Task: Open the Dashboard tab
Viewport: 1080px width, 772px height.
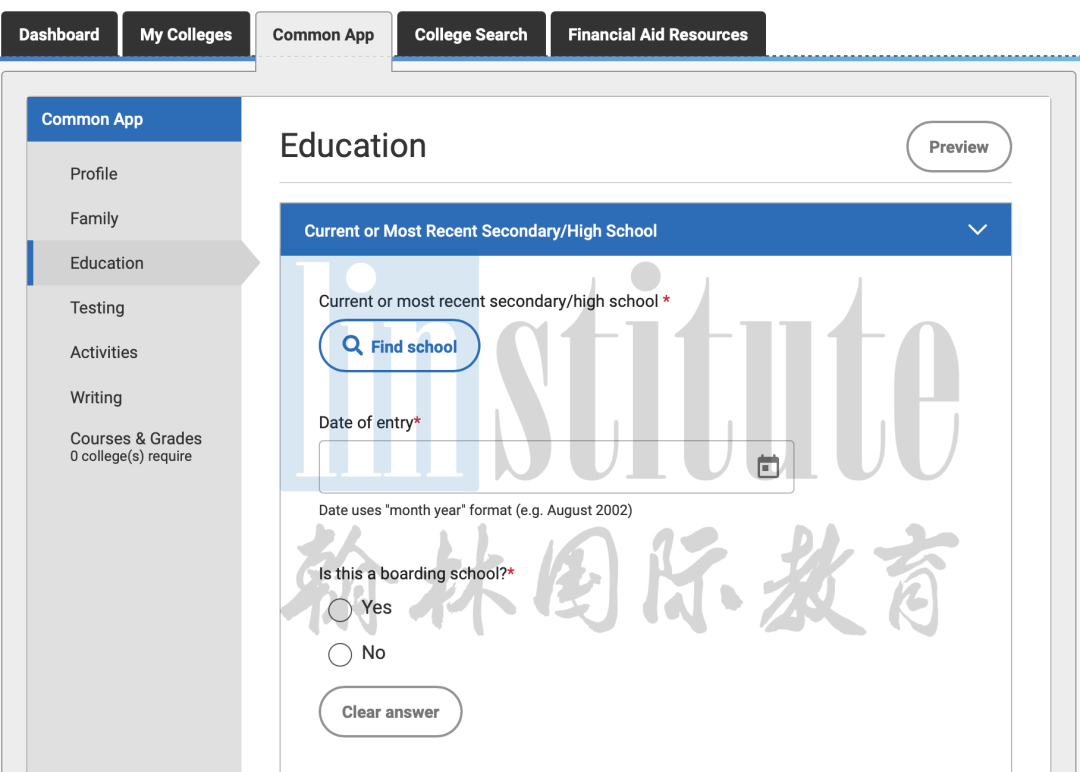Action: click(x=59, y=34)
